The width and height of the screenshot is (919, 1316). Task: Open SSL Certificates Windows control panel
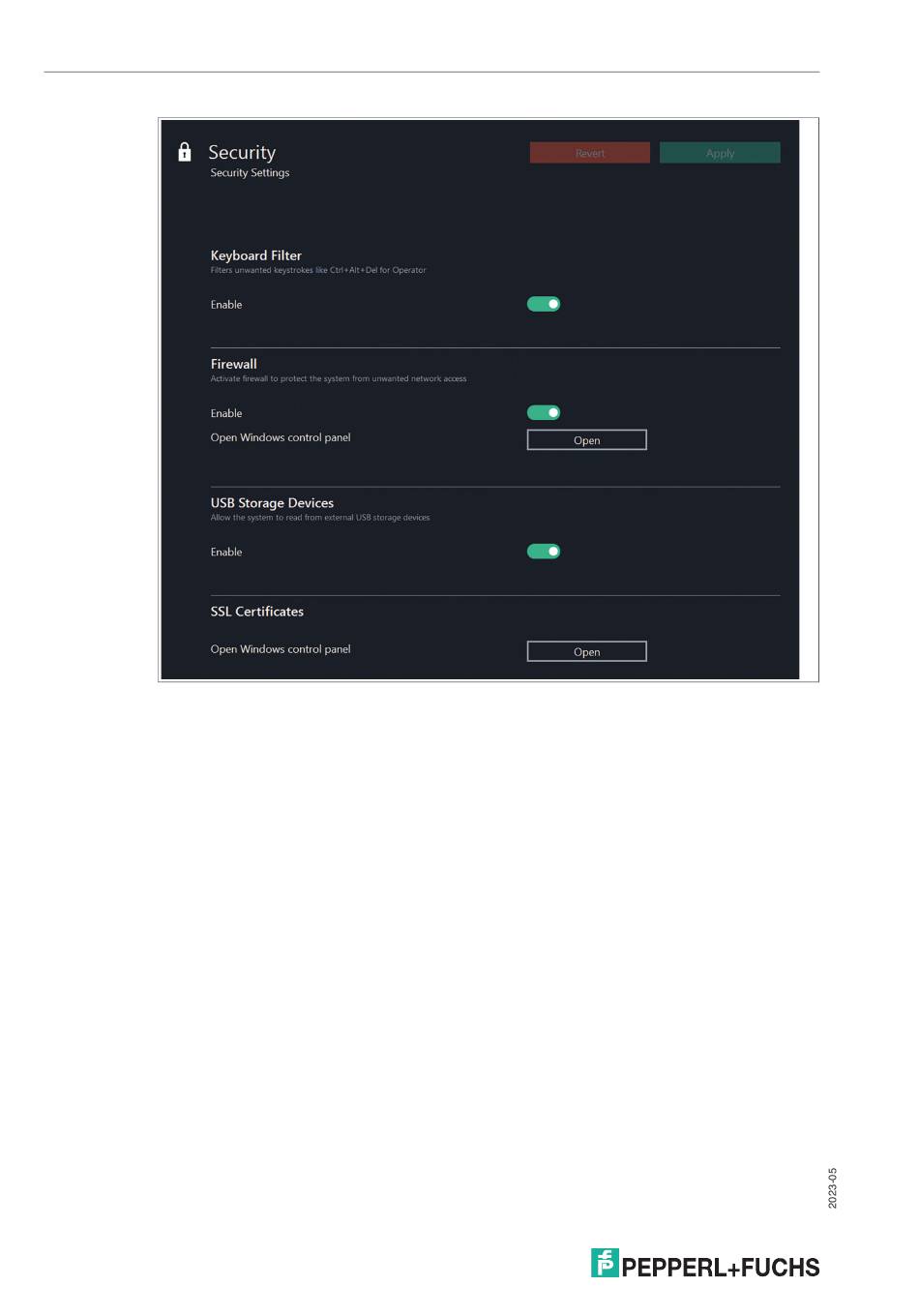(586, 651)
